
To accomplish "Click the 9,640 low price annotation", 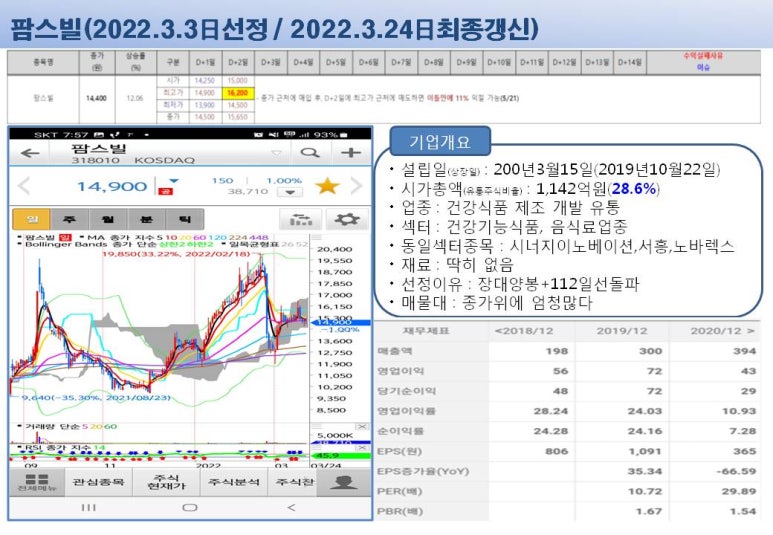I will click(x=97, y=397).
